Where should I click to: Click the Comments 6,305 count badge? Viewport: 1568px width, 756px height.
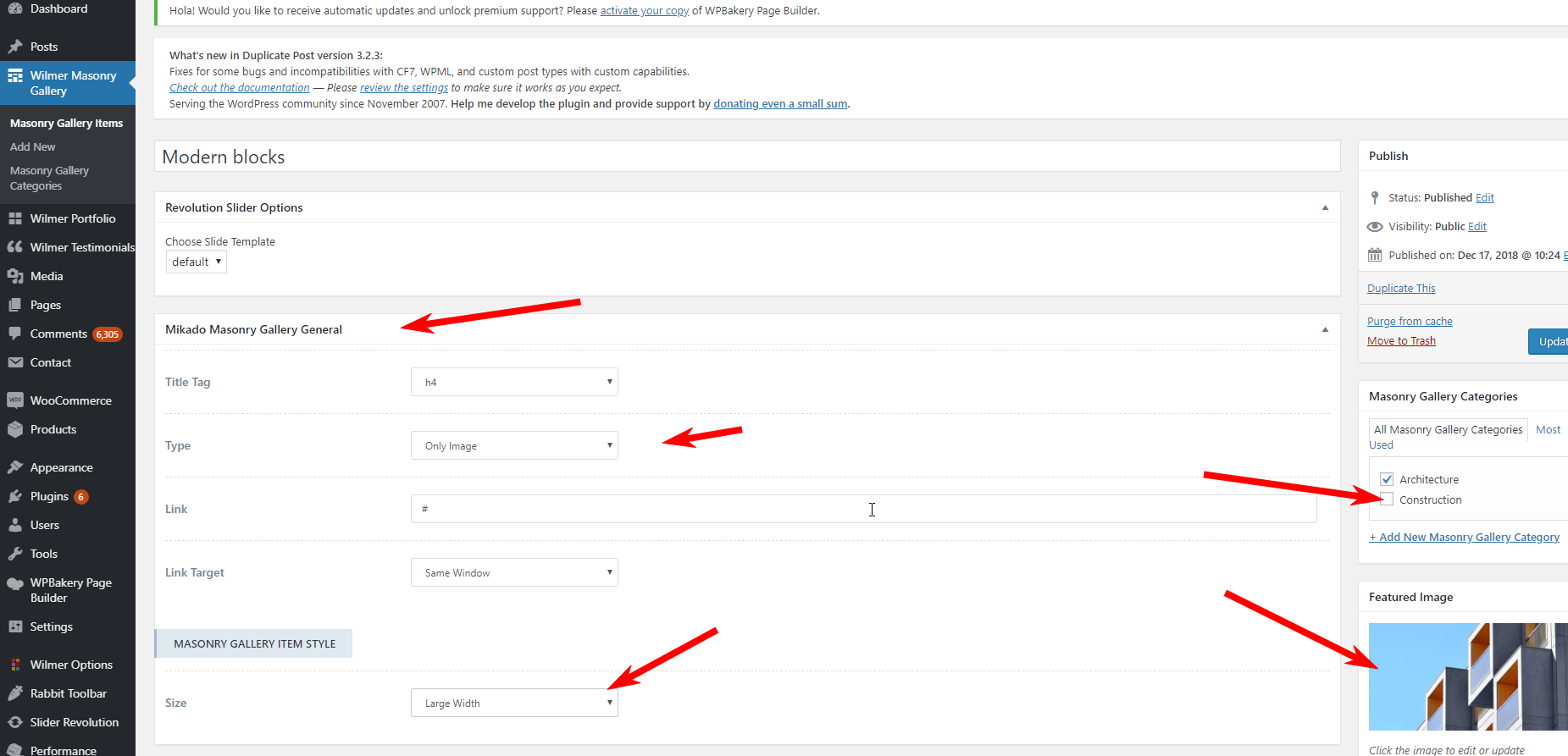coord(108,334)
